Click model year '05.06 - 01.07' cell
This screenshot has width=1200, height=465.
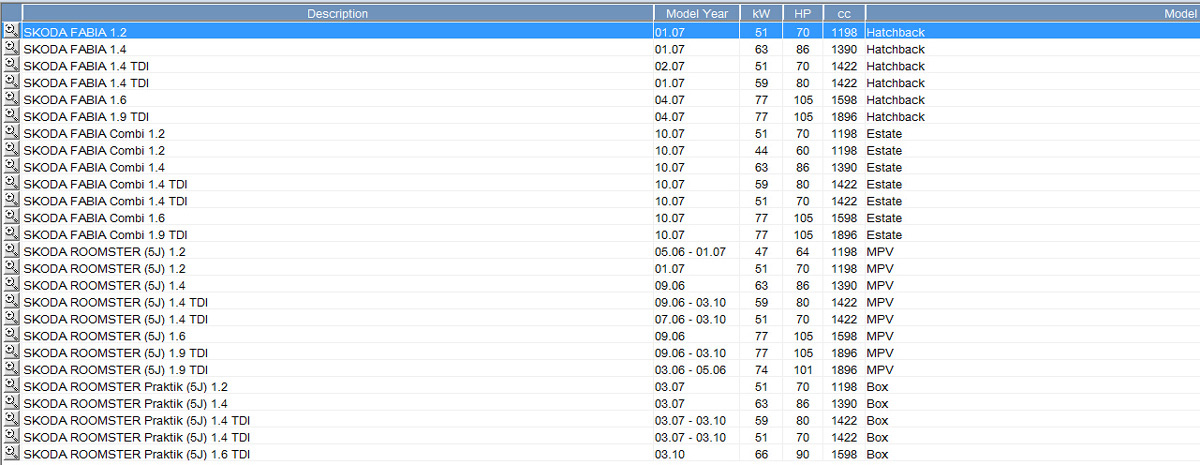[690, 252]
